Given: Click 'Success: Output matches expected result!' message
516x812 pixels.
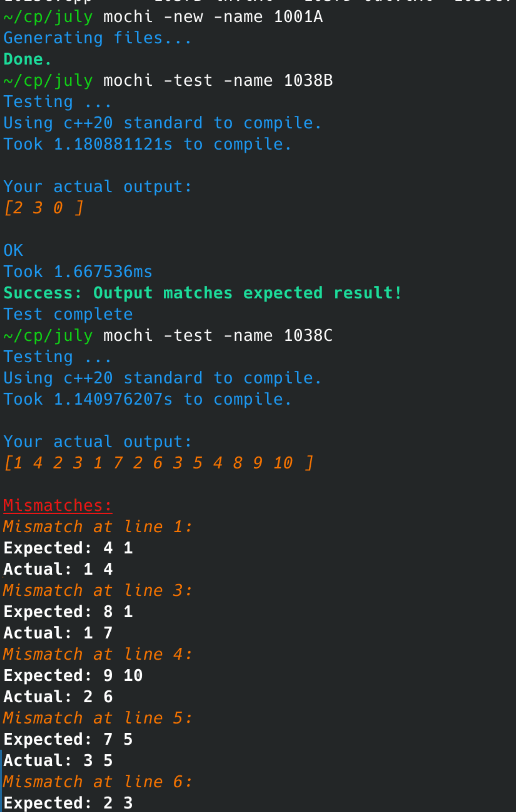Looking at the screenshot, I should [203, 293].
